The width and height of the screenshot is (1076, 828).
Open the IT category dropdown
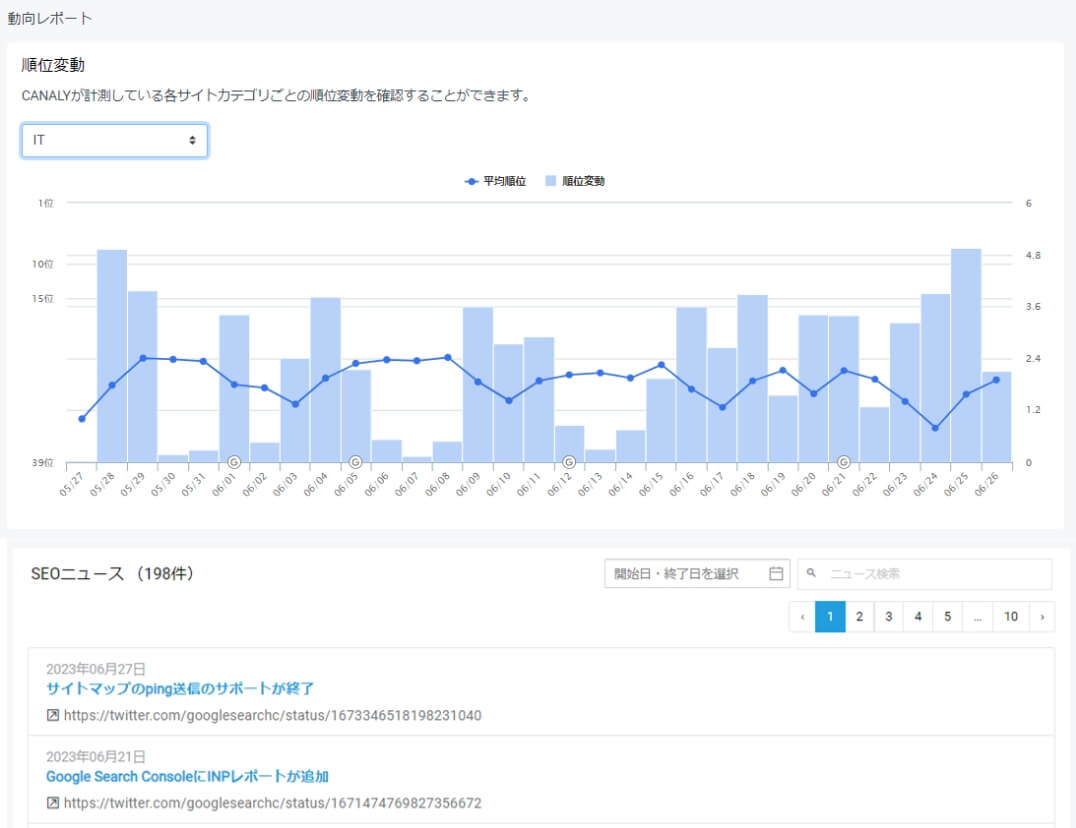coord(113,141)
